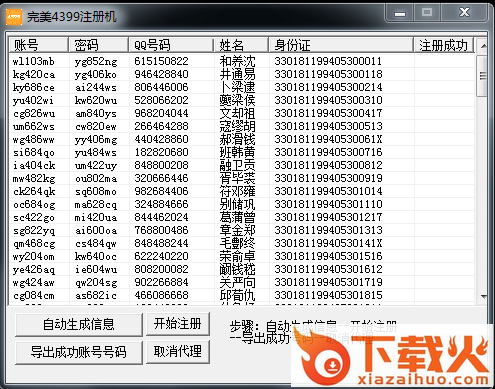Click the 导出成功账号号码 button
495x389 pixels.
pyautogui.click(x=79, y=352)
